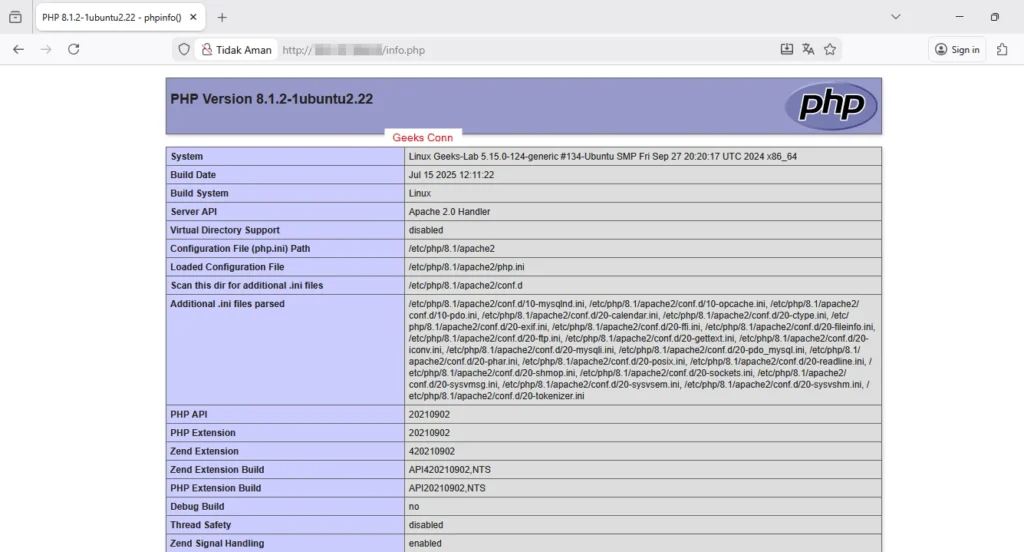The height and width of the screenshot is (552, 1024).
Task: Select the Zend Extension label
Action: pos(204,451)
